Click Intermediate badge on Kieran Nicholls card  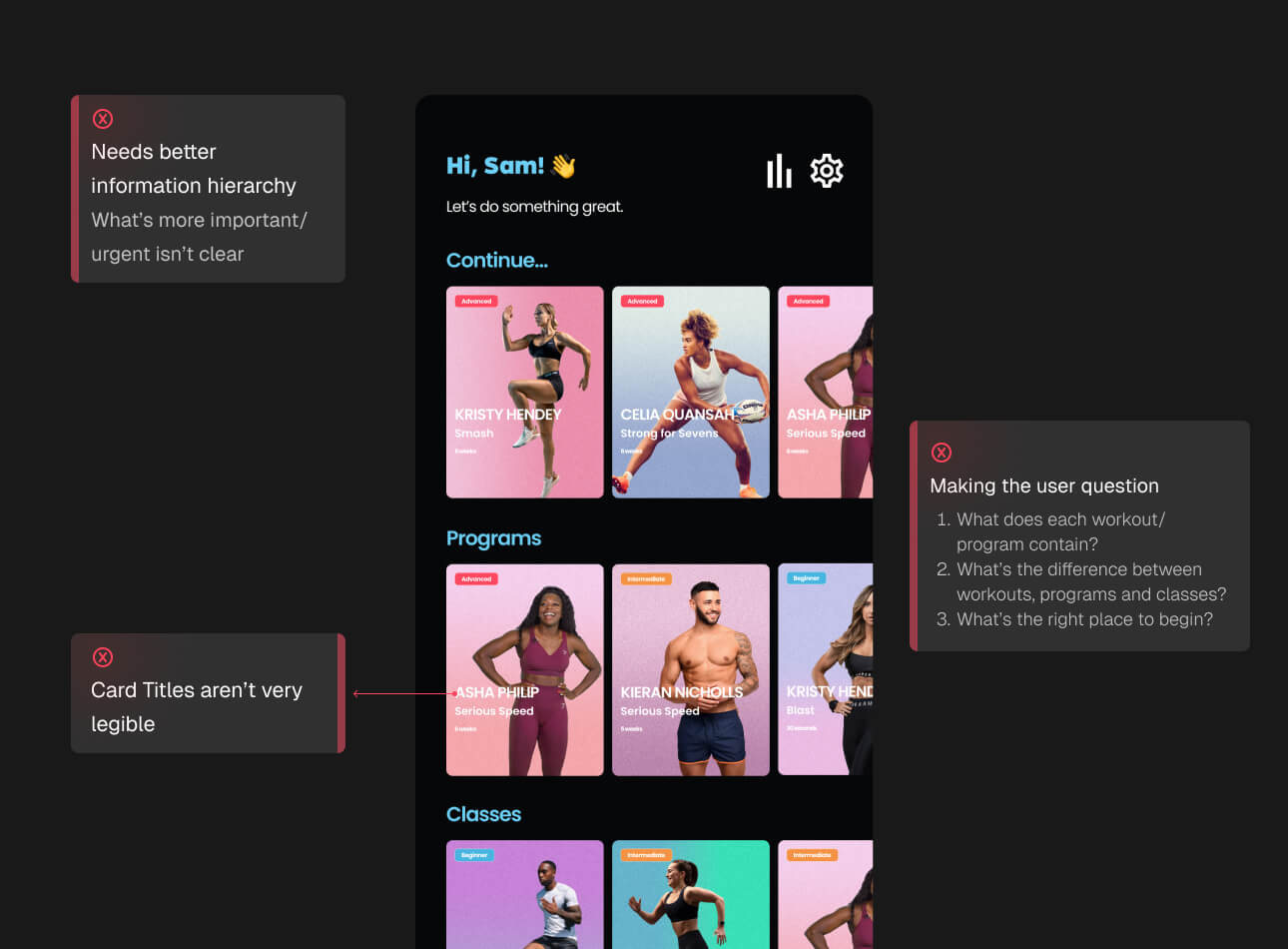(x=646, y=578)
